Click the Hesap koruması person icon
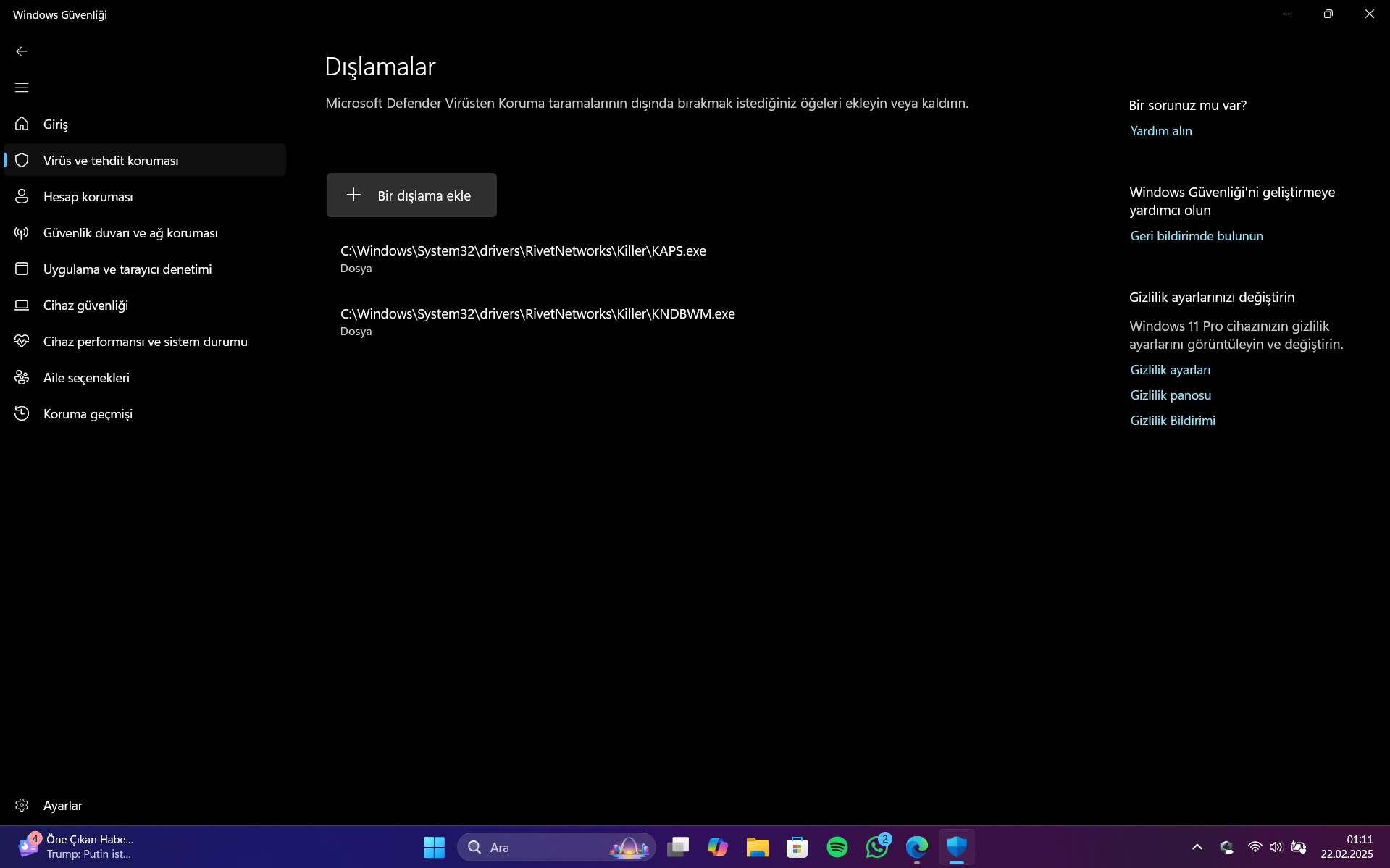The width and height of the screenshot is (1390, 868). [22, 196]
